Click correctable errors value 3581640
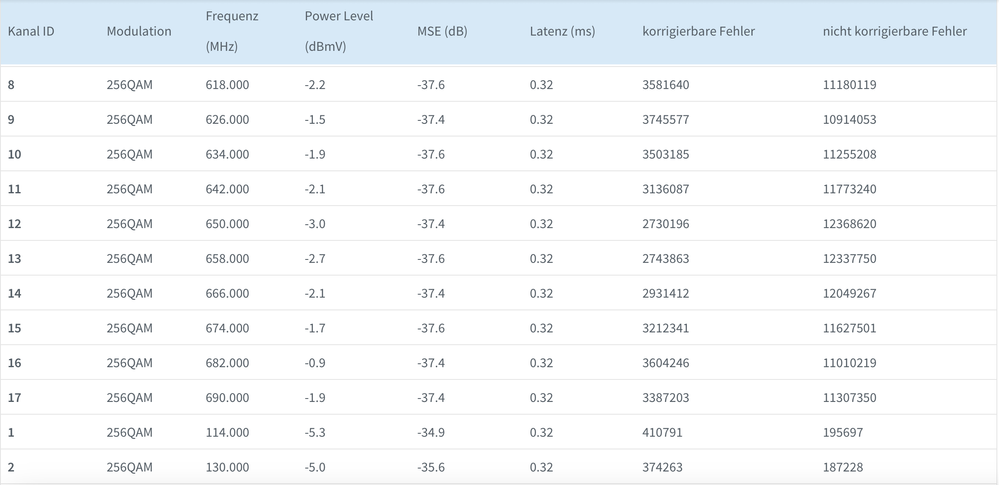Viewport: 999px width, 485px height. click(x=666, y=85)
